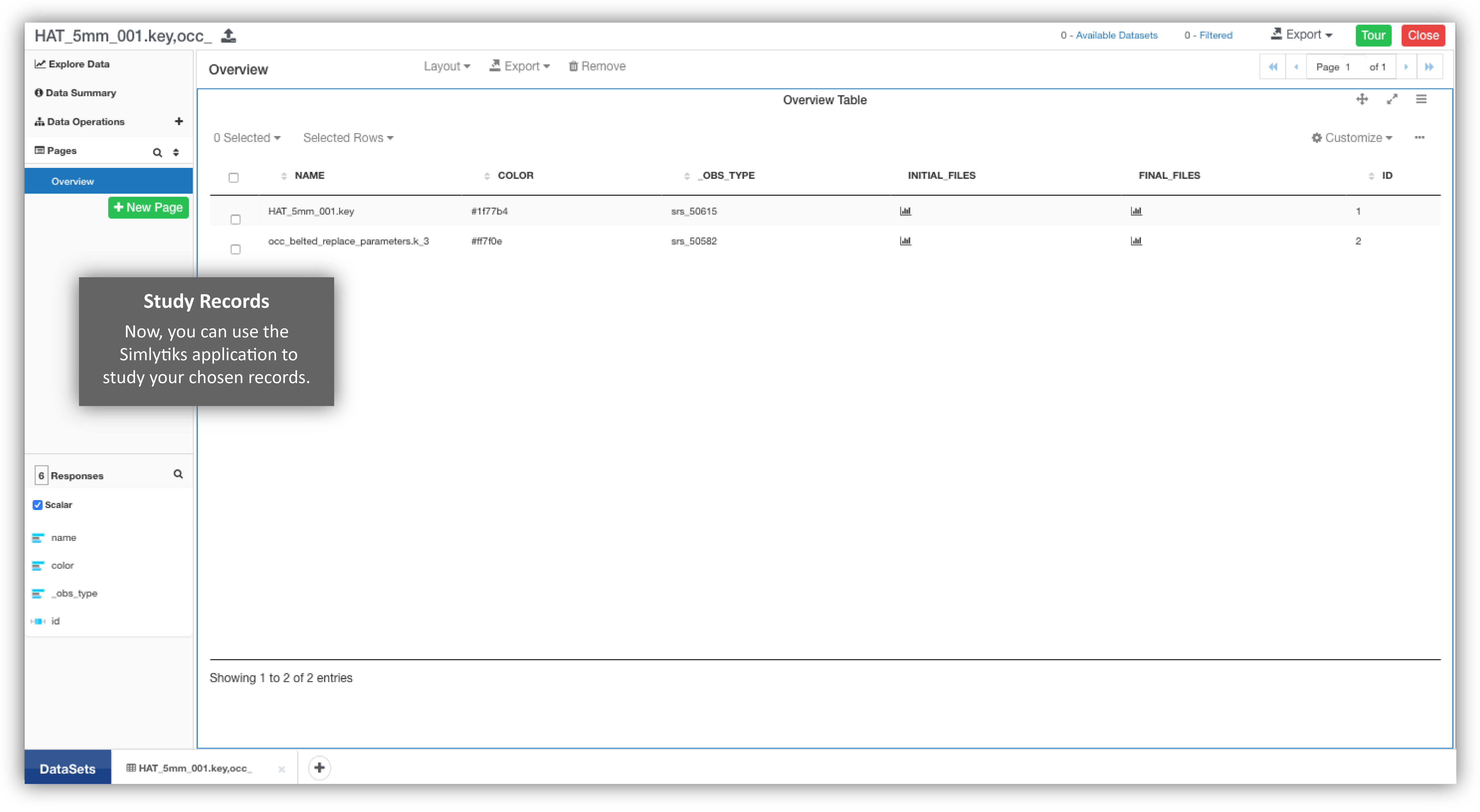Go to the previous page
Image resolution: width=1480 pixels, height=812 pixels.
pos(1296,67)
